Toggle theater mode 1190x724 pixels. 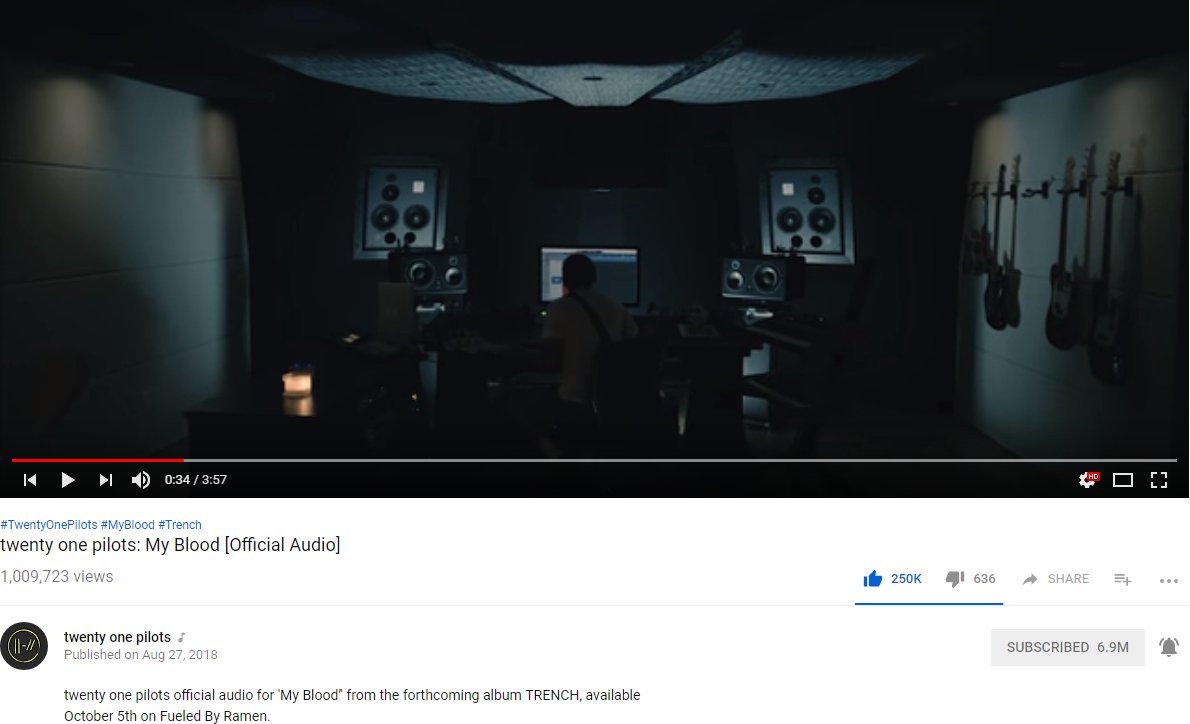pyautogui.click(x=1122, y=480)
